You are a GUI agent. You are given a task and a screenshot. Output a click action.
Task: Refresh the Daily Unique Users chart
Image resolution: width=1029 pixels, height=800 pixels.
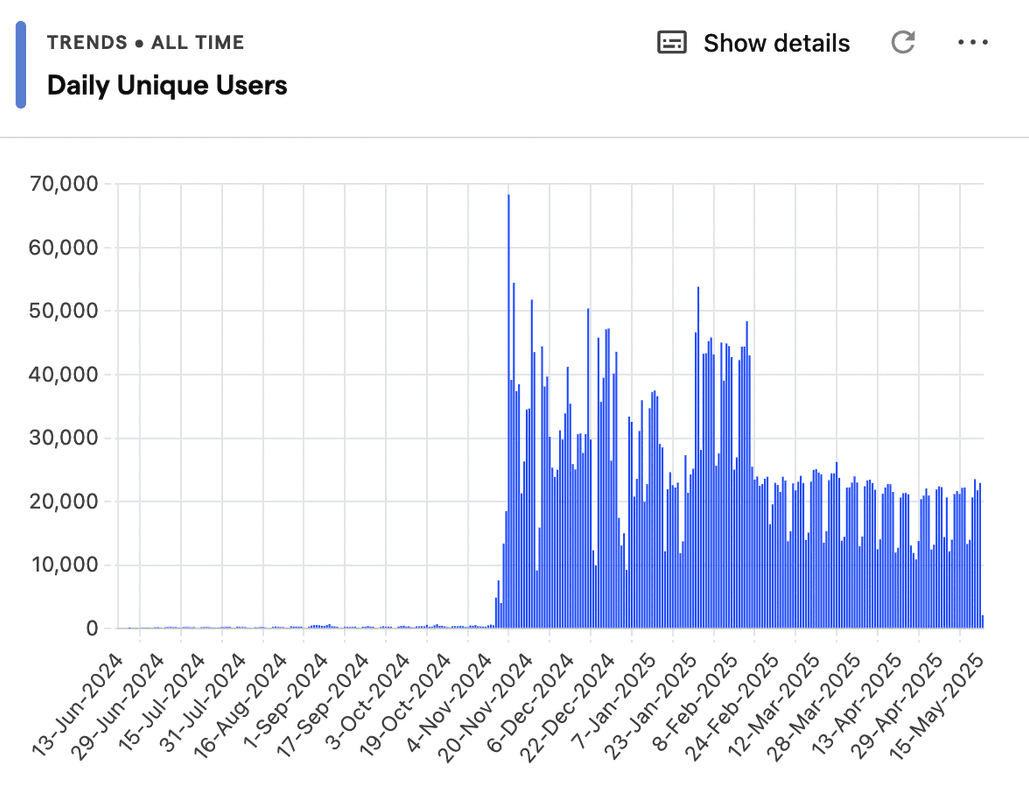pos(903,42)
